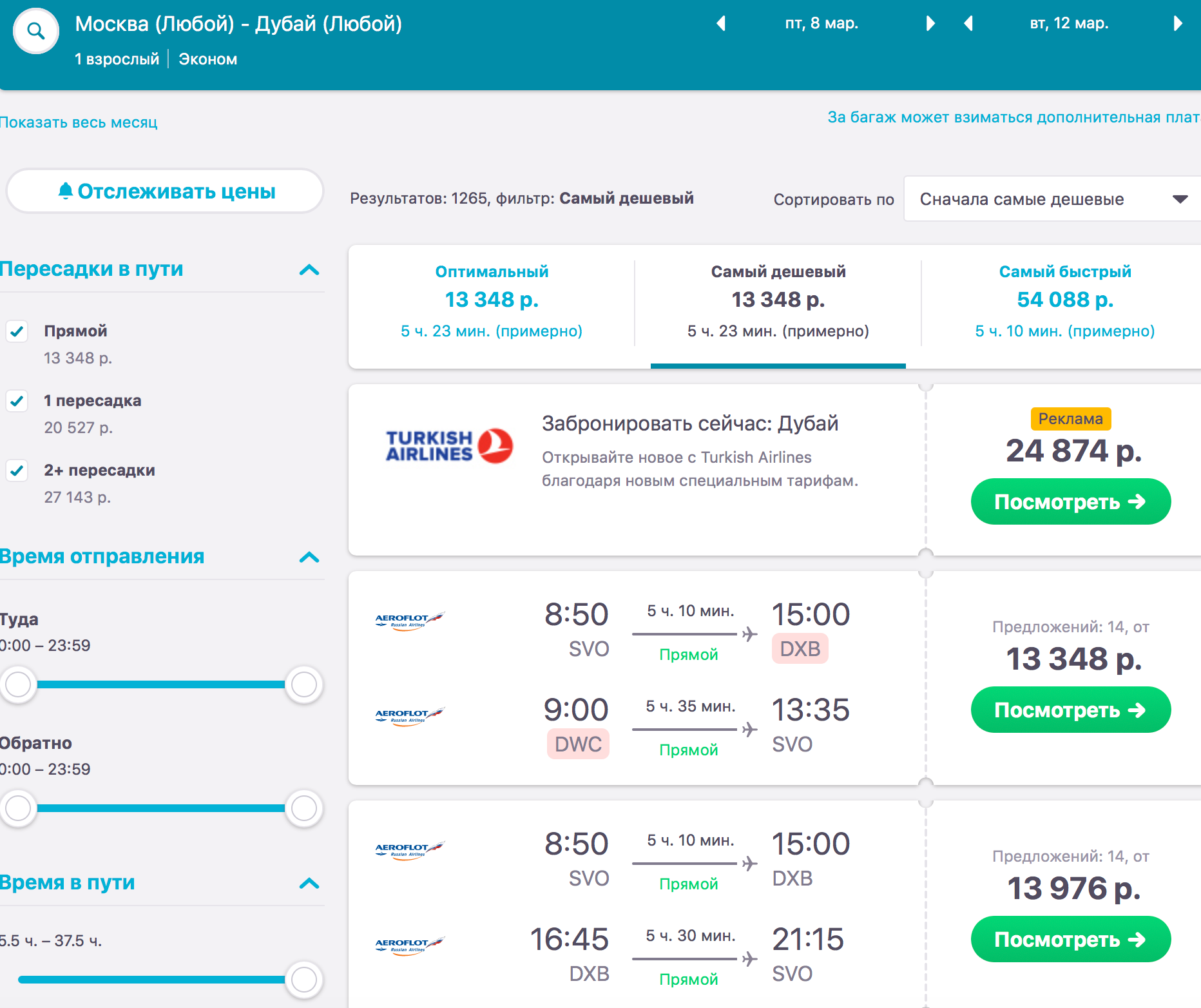Click Посмотреть for 13 976 р. offer

1070,939
